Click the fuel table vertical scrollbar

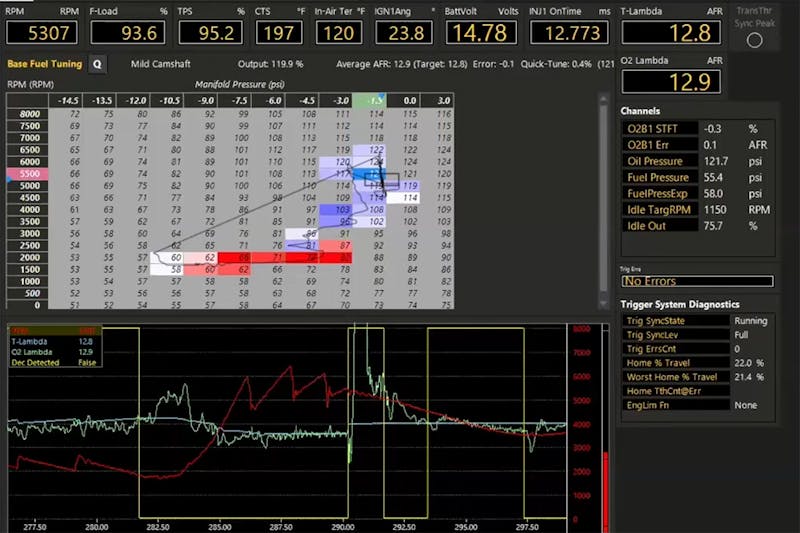click(x=602, y=200)
